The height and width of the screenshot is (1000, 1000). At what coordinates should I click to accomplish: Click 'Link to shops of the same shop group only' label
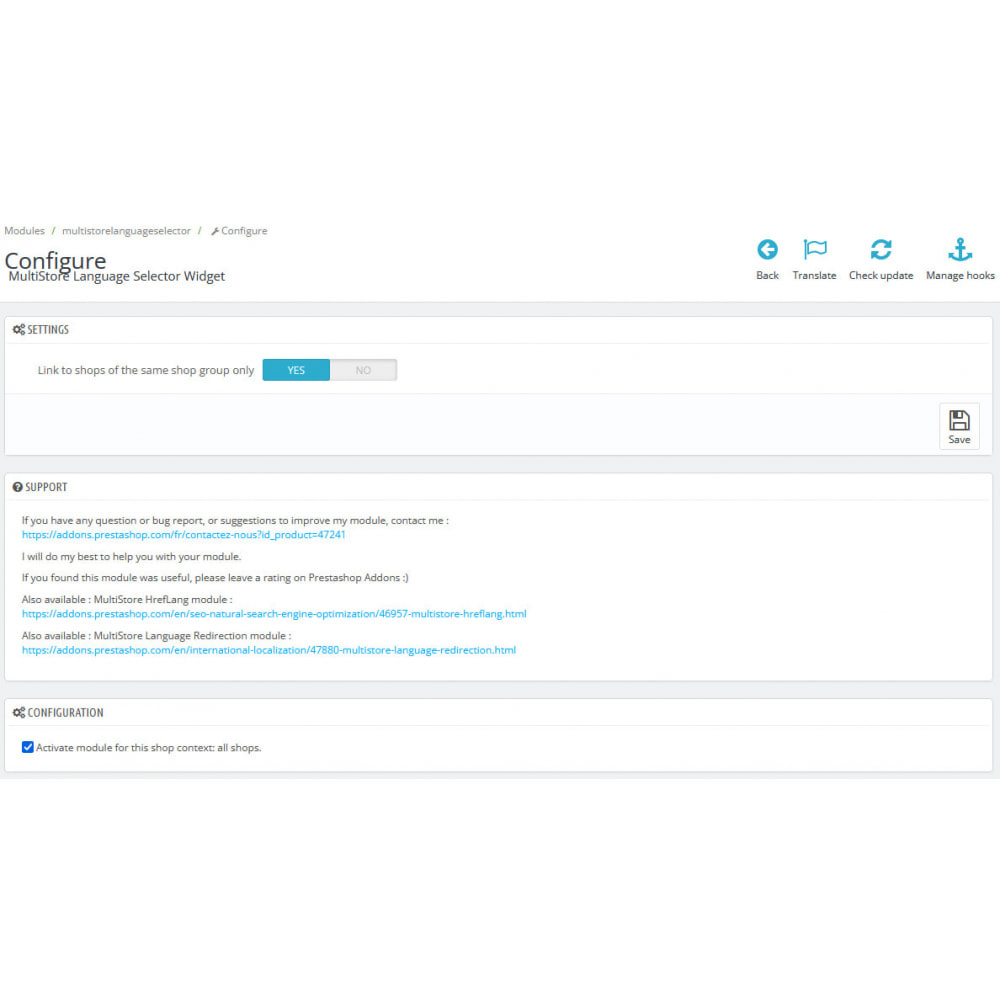click(x=145, y=370)
